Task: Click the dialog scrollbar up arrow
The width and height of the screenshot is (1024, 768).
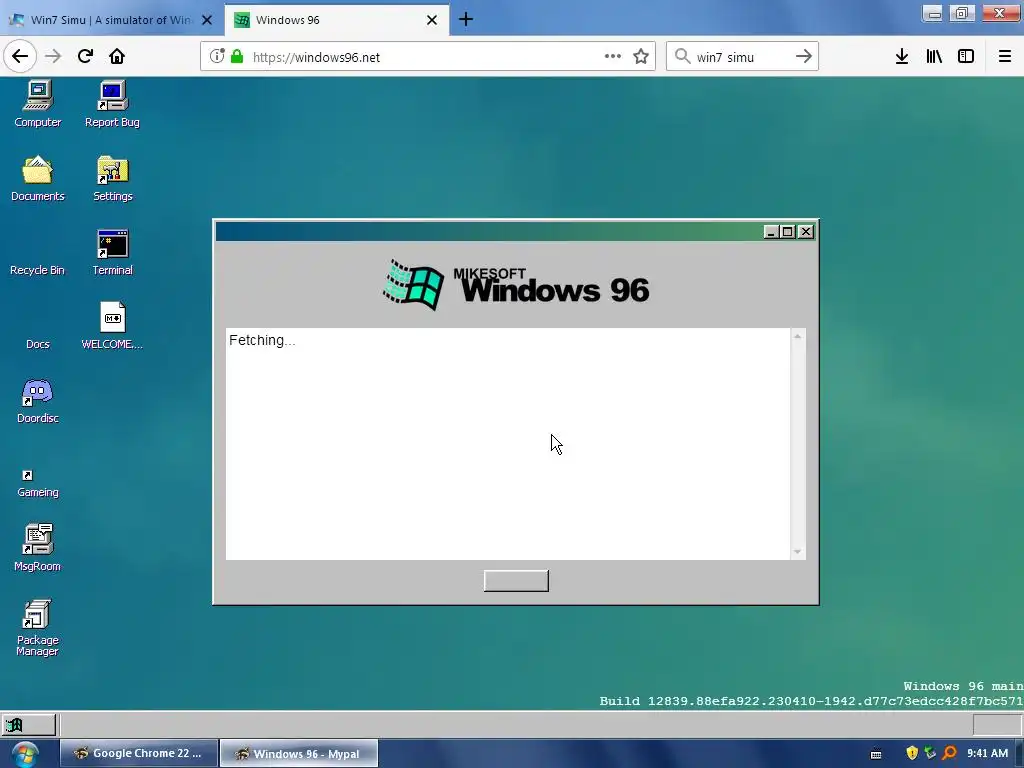Action: point(797,336)
